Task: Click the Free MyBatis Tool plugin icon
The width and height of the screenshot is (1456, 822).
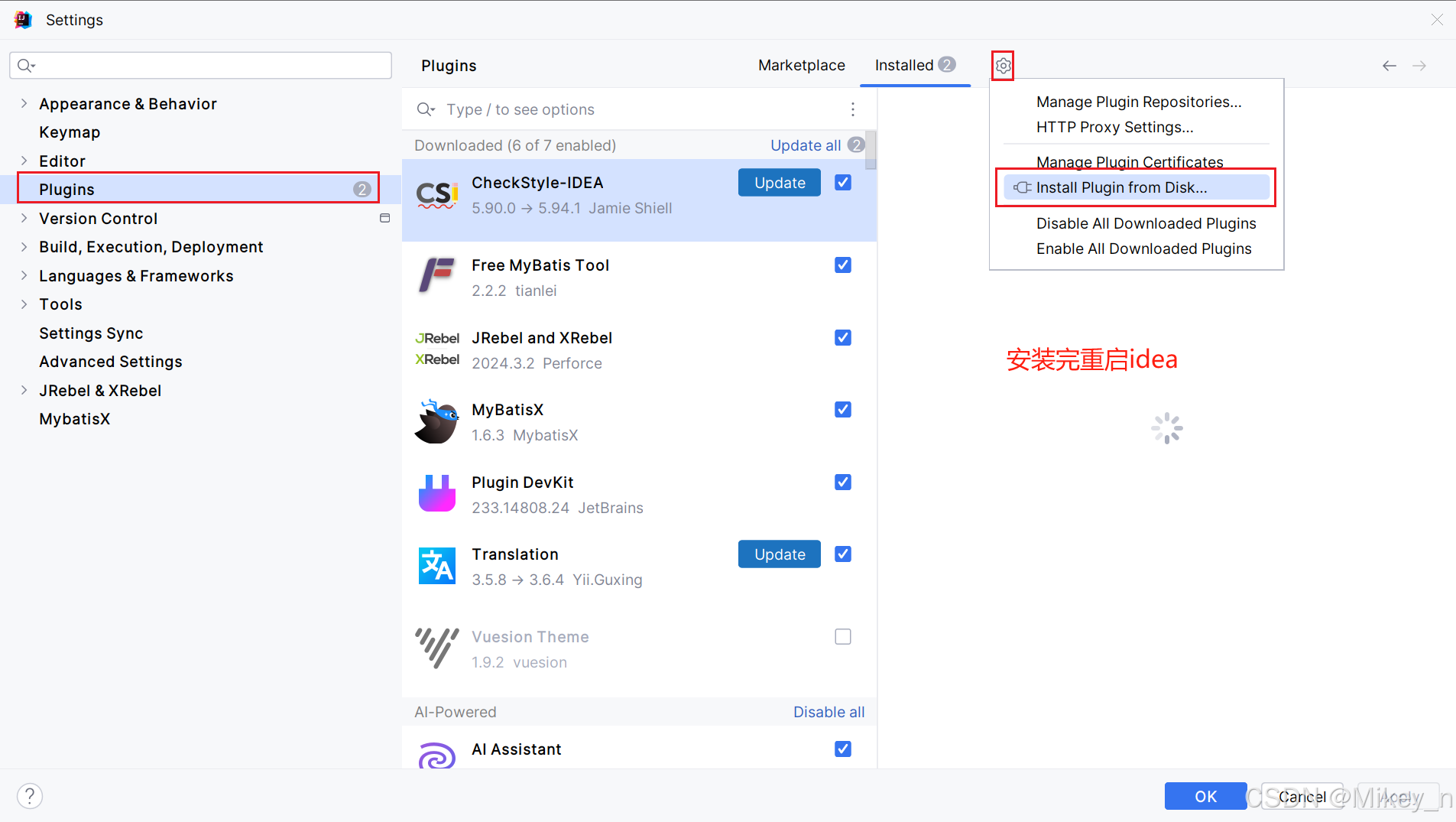Action: pos(437,277)
